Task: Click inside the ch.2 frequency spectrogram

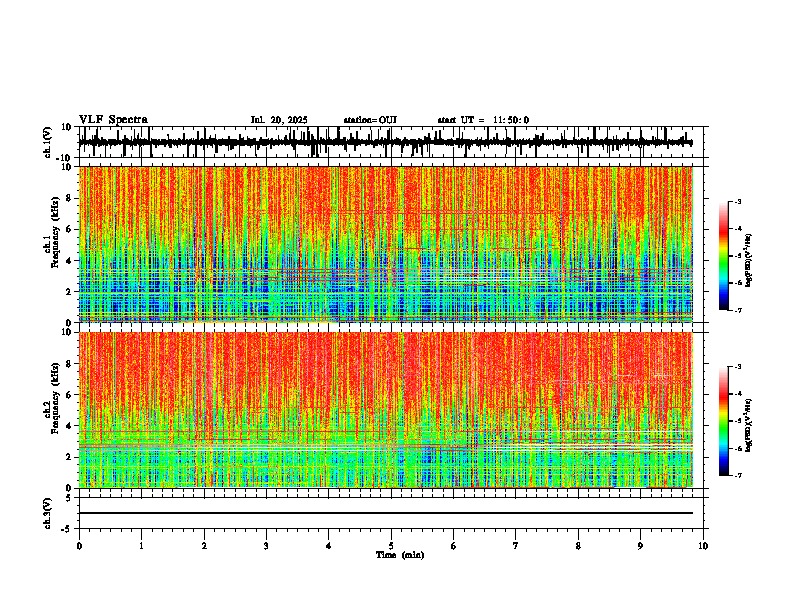Action: (386, 410)
